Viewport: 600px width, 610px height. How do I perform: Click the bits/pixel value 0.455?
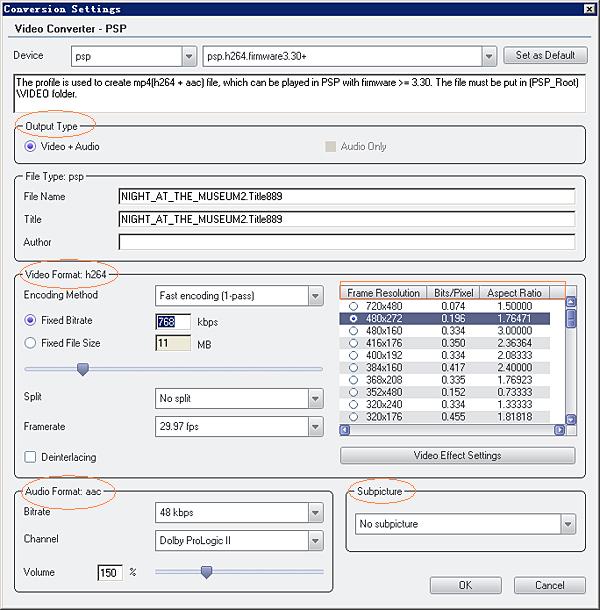click(x=453, y=417)
